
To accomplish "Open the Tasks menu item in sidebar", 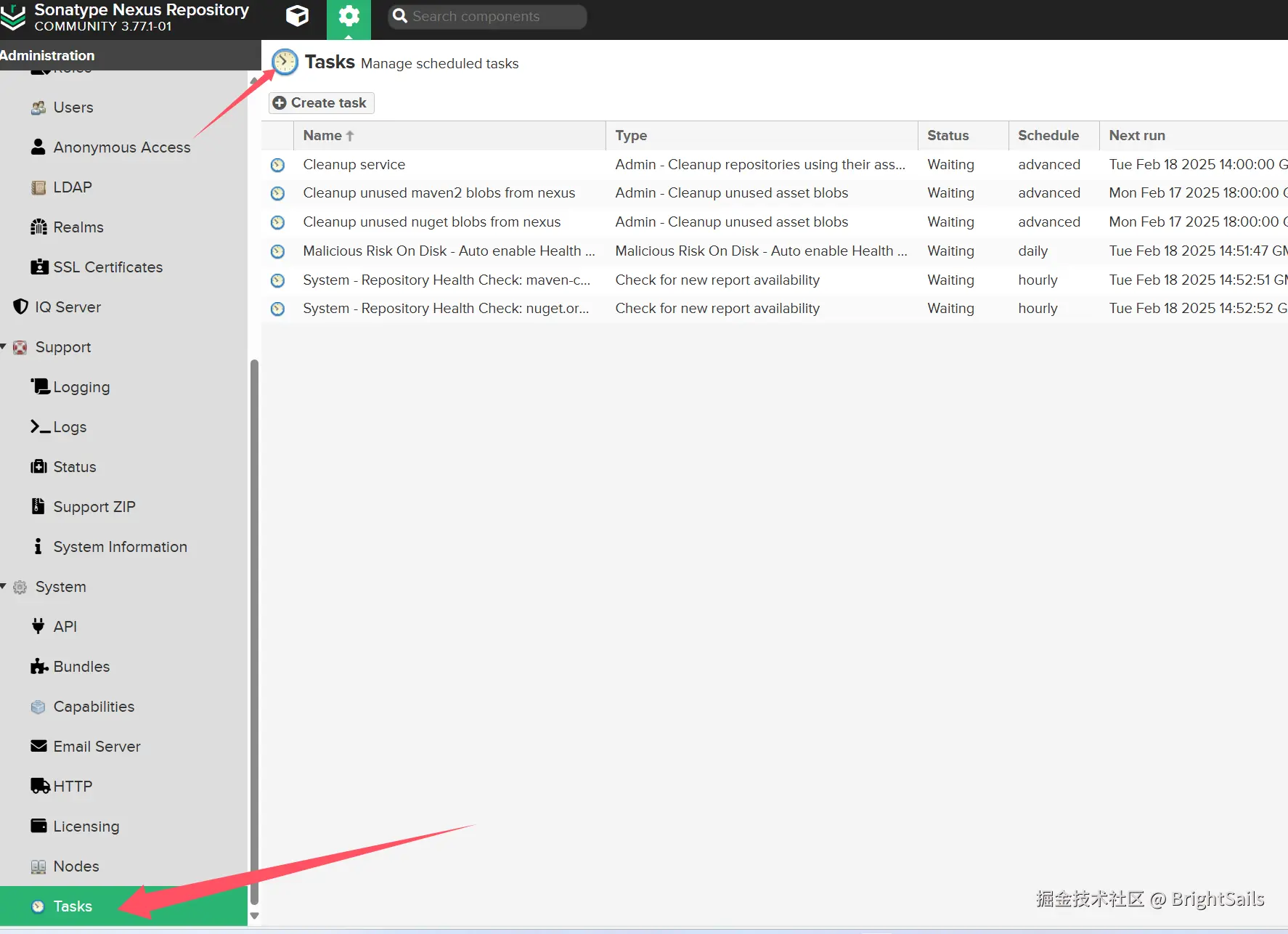I will (123, 906).
